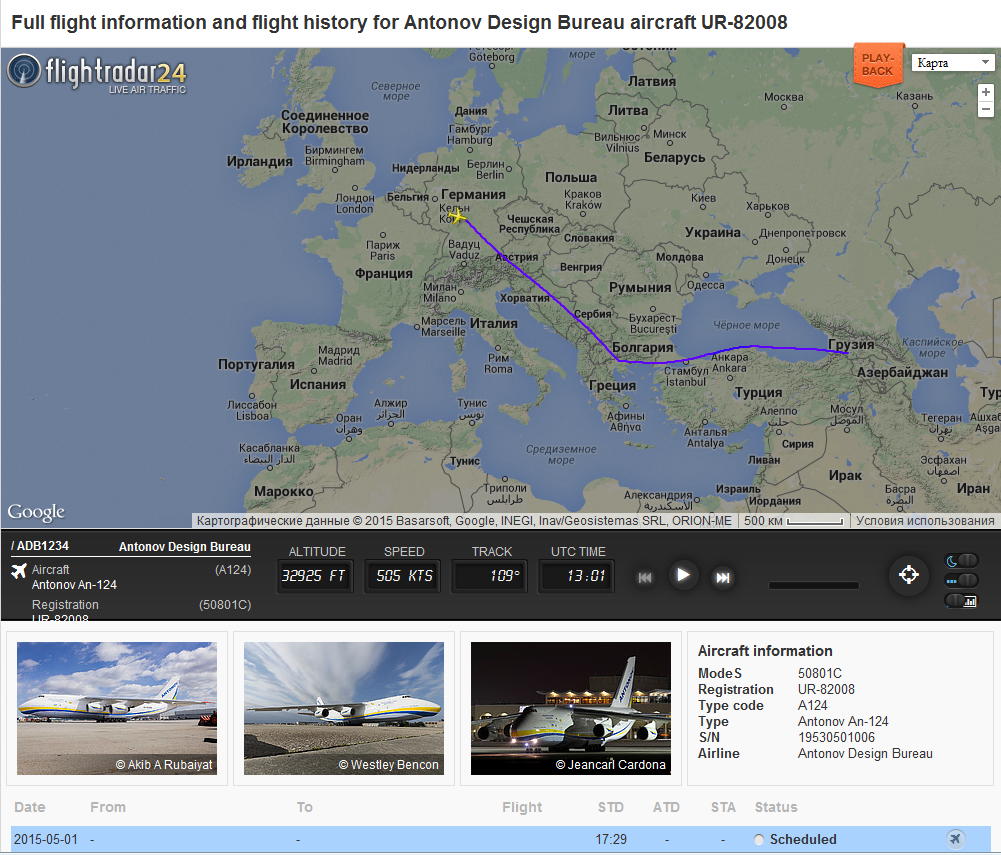Click the STD column header

(610, 807)
